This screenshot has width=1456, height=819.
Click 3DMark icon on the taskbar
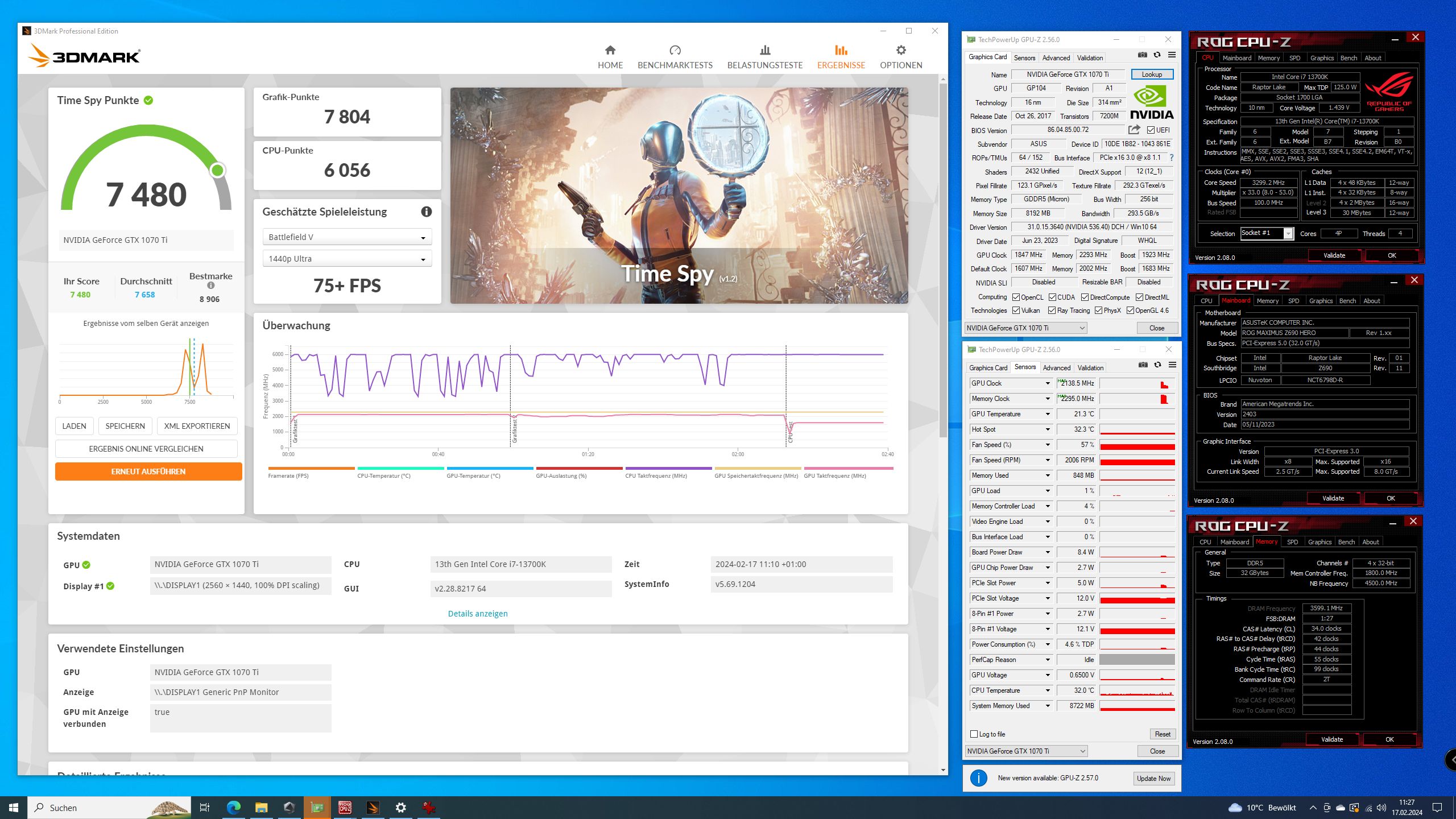[x=373, y=808]
